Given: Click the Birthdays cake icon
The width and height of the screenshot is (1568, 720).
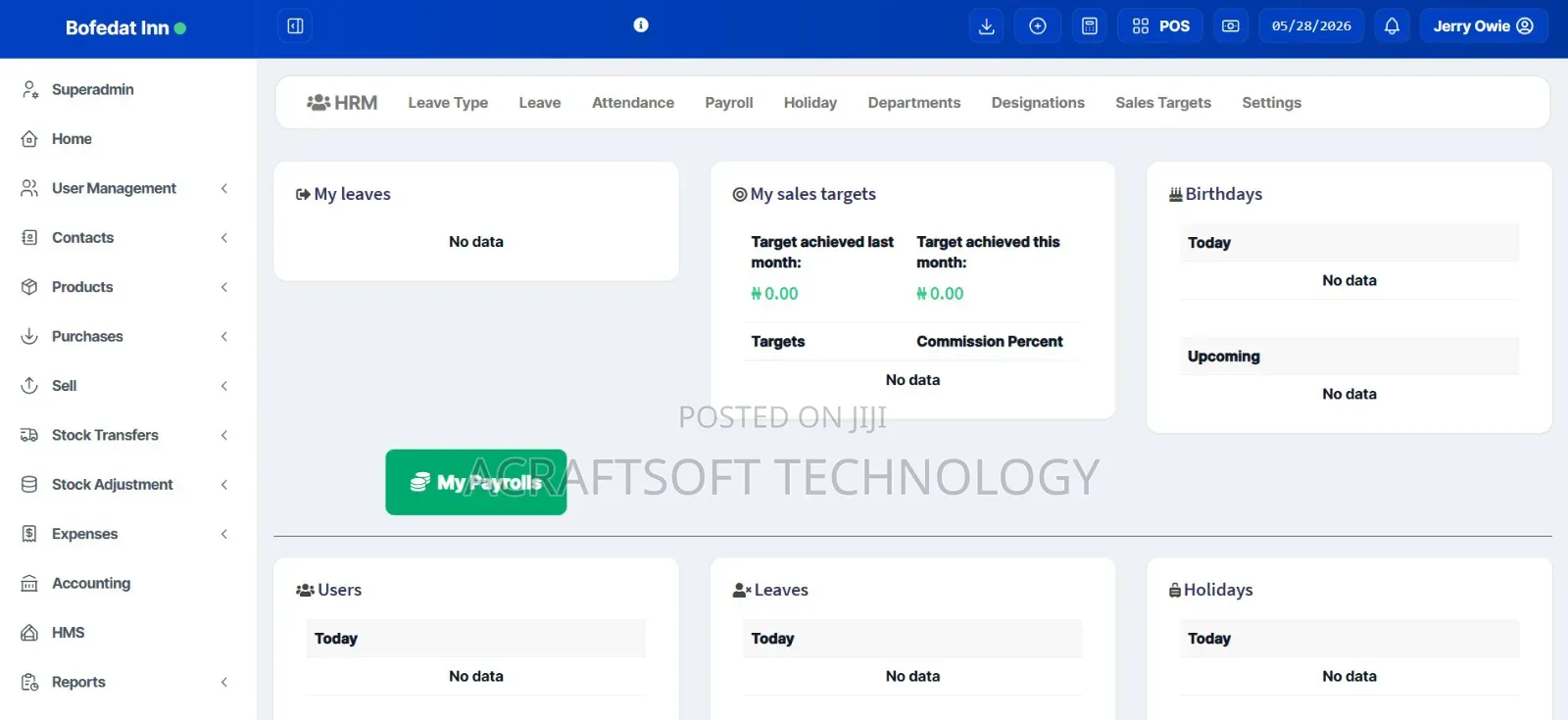Looking at the screenshot, I should (1176, 194).
